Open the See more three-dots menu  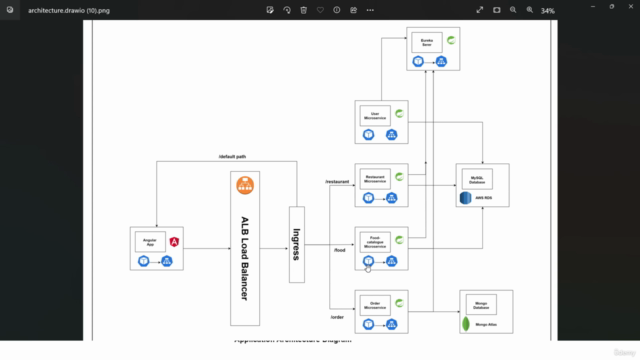point(370,10)
